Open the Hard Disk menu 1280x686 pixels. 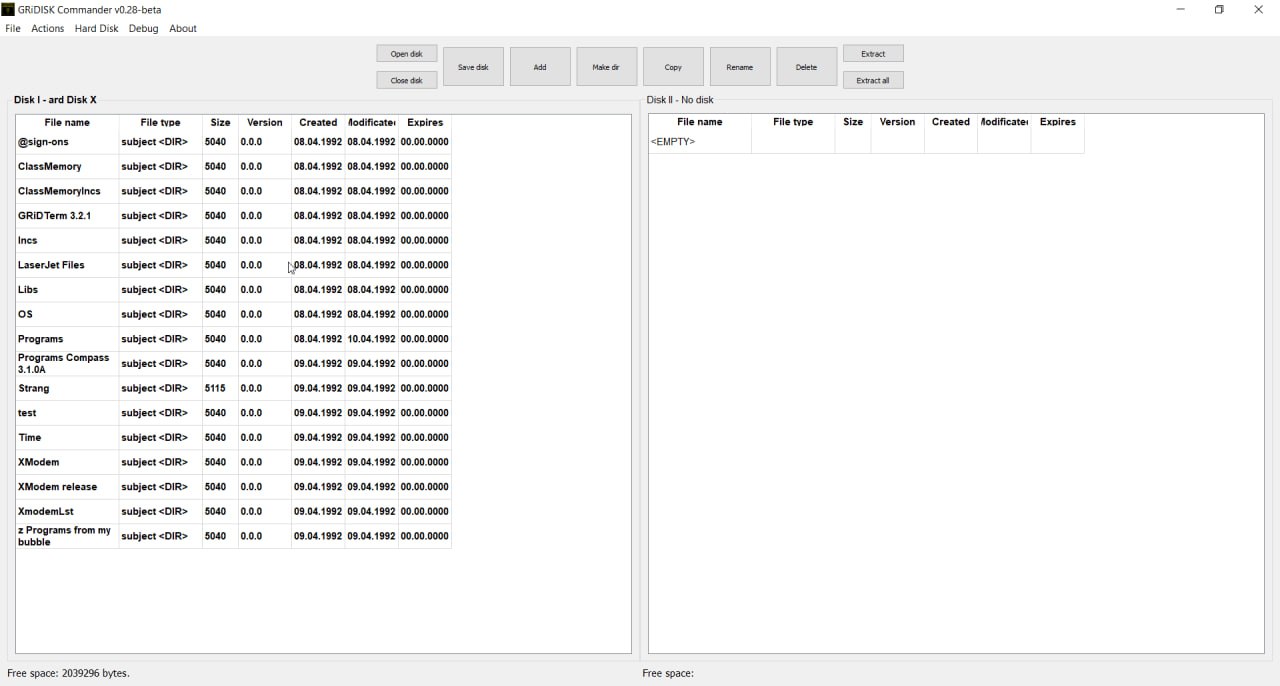tap(97, 29)
